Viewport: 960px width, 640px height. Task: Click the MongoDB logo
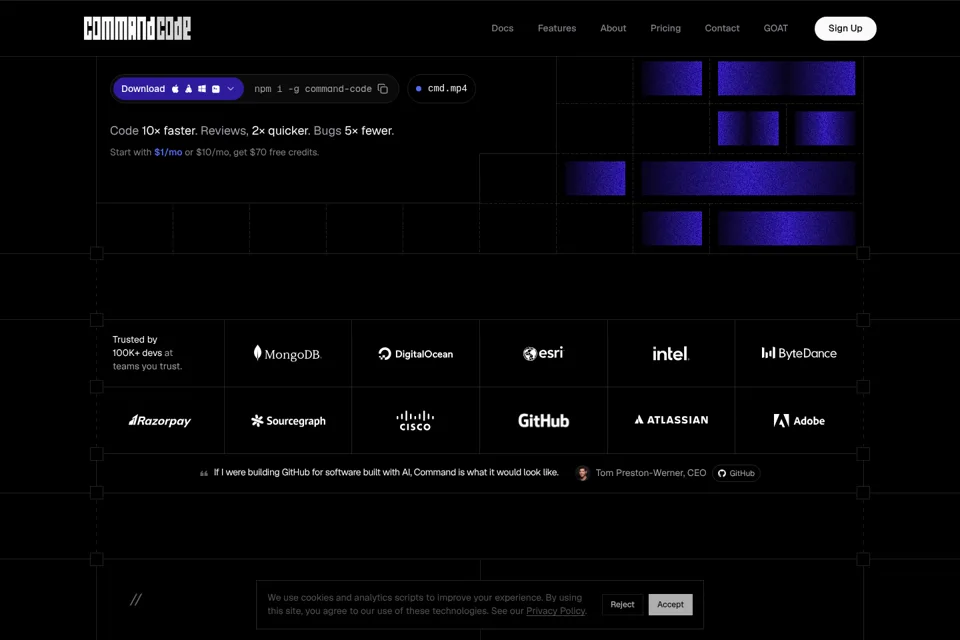tap(287, 353)
